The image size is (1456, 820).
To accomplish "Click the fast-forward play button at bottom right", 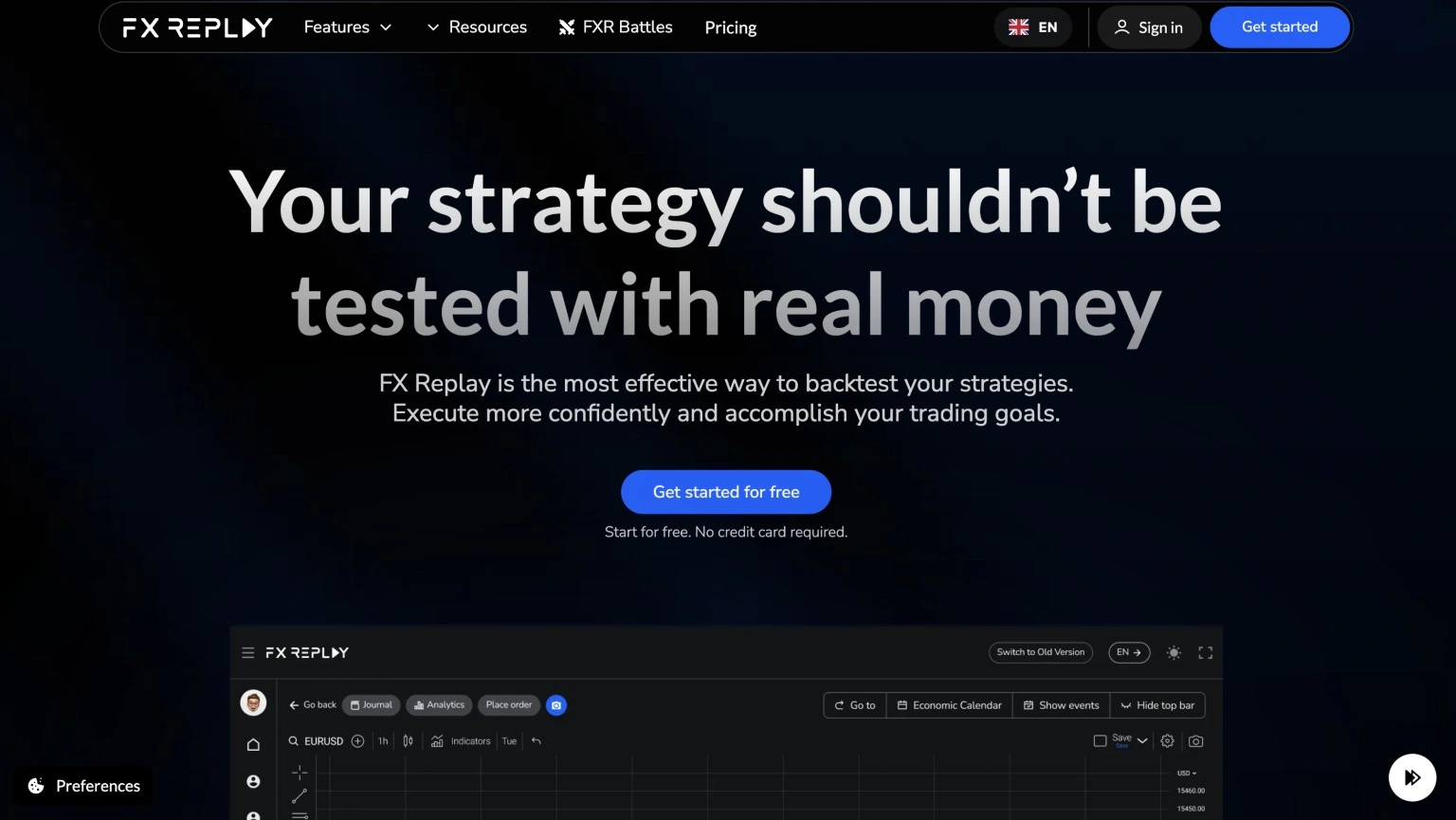I will (x=1412, y=777).
